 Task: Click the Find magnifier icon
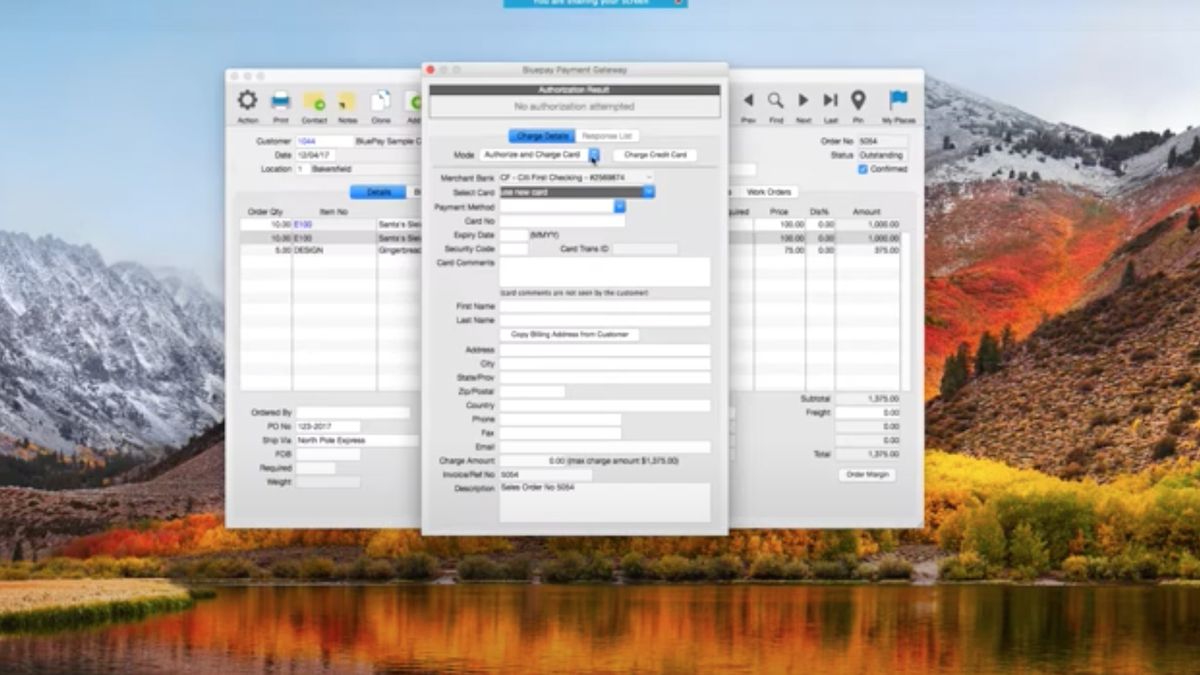775,100
